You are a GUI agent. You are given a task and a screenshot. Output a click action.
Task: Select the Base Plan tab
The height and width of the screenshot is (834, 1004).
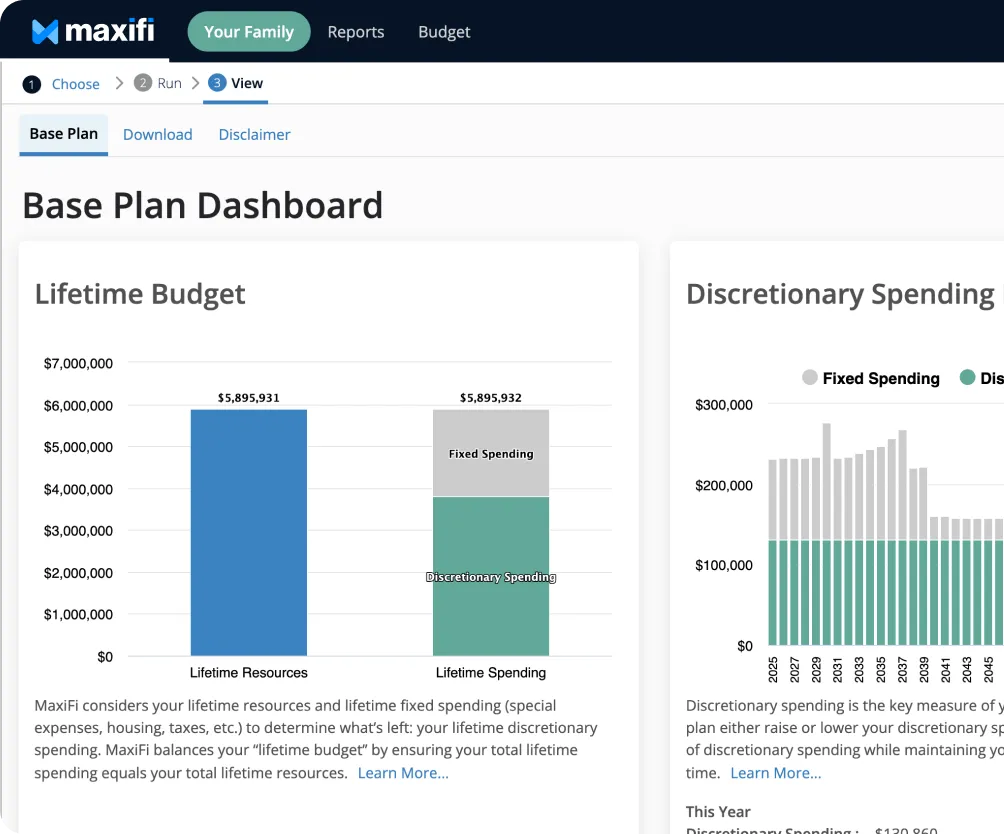(64, 134)
